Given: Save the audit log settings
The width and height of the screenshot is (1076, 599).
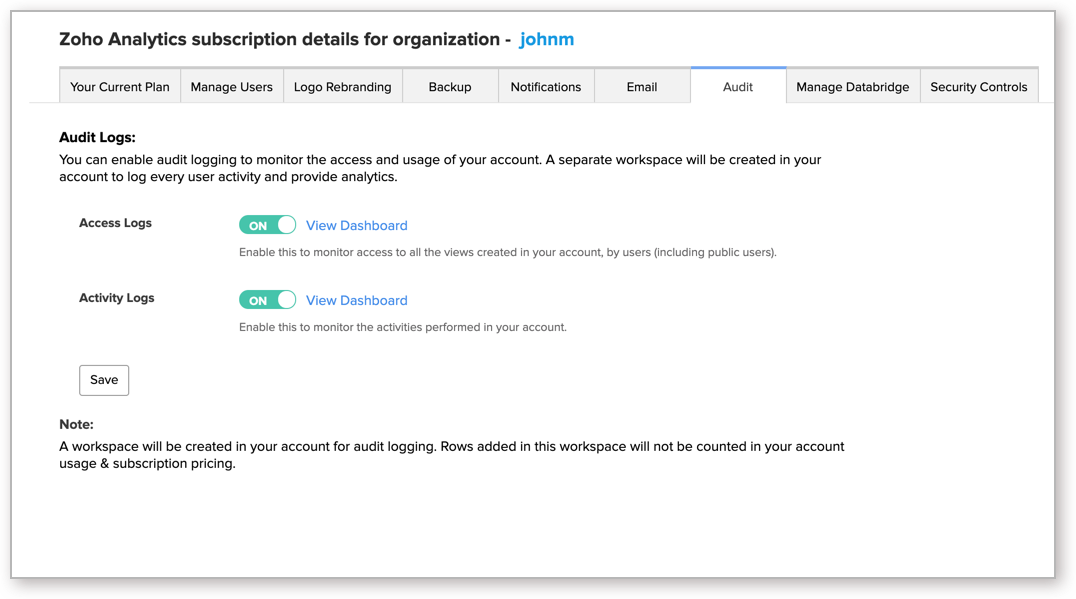Looking at the screenshot, I should tap(104, 380).
